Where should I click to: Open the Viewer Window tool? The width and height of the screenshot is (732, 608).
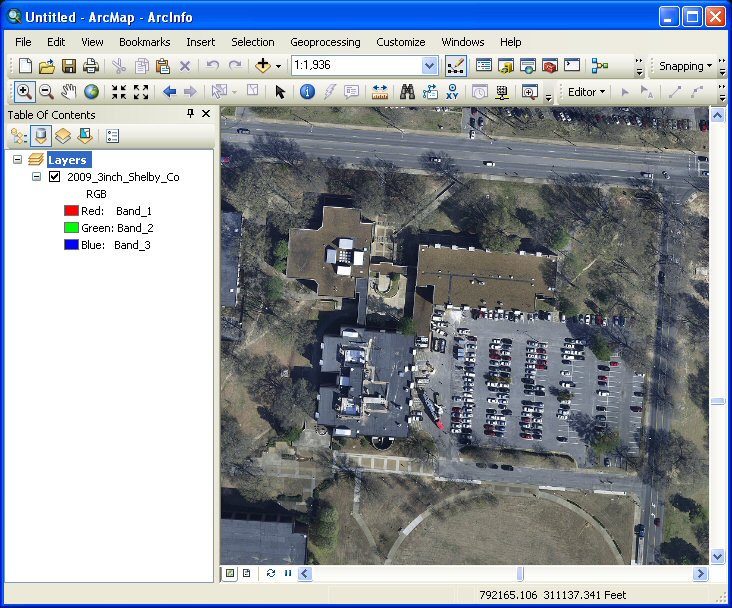tap(529, 92)
